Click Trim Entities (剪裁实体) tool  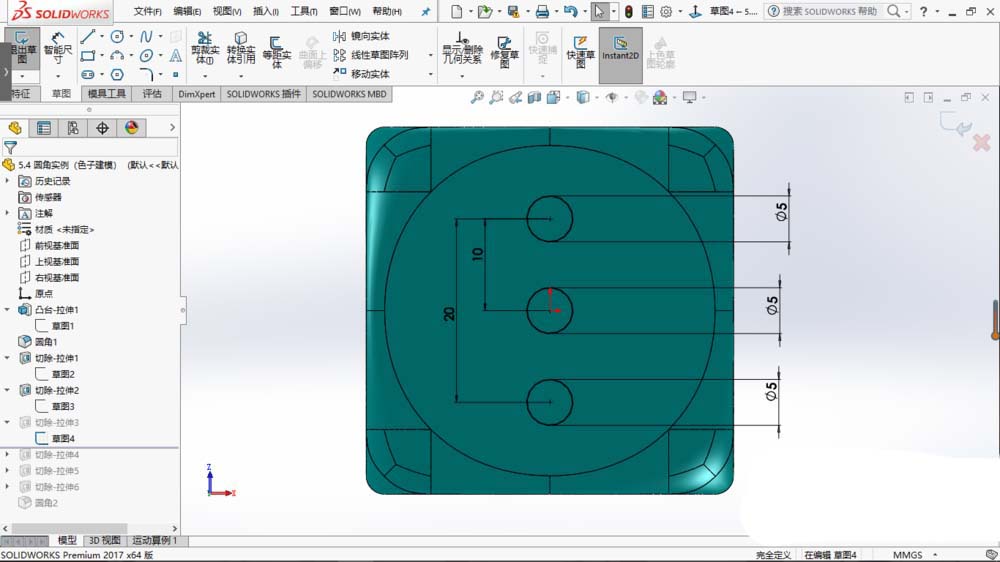click(205, 48)
